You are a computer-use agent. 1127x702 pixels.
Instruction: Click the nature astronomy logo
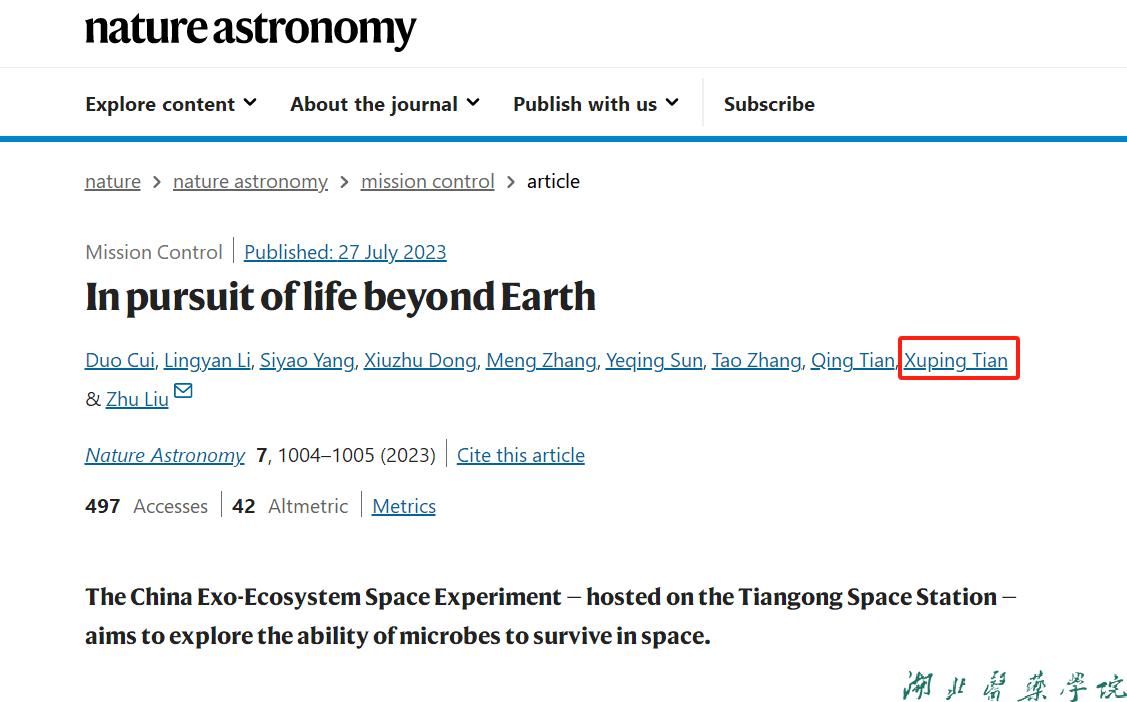(x=250, y=30)
